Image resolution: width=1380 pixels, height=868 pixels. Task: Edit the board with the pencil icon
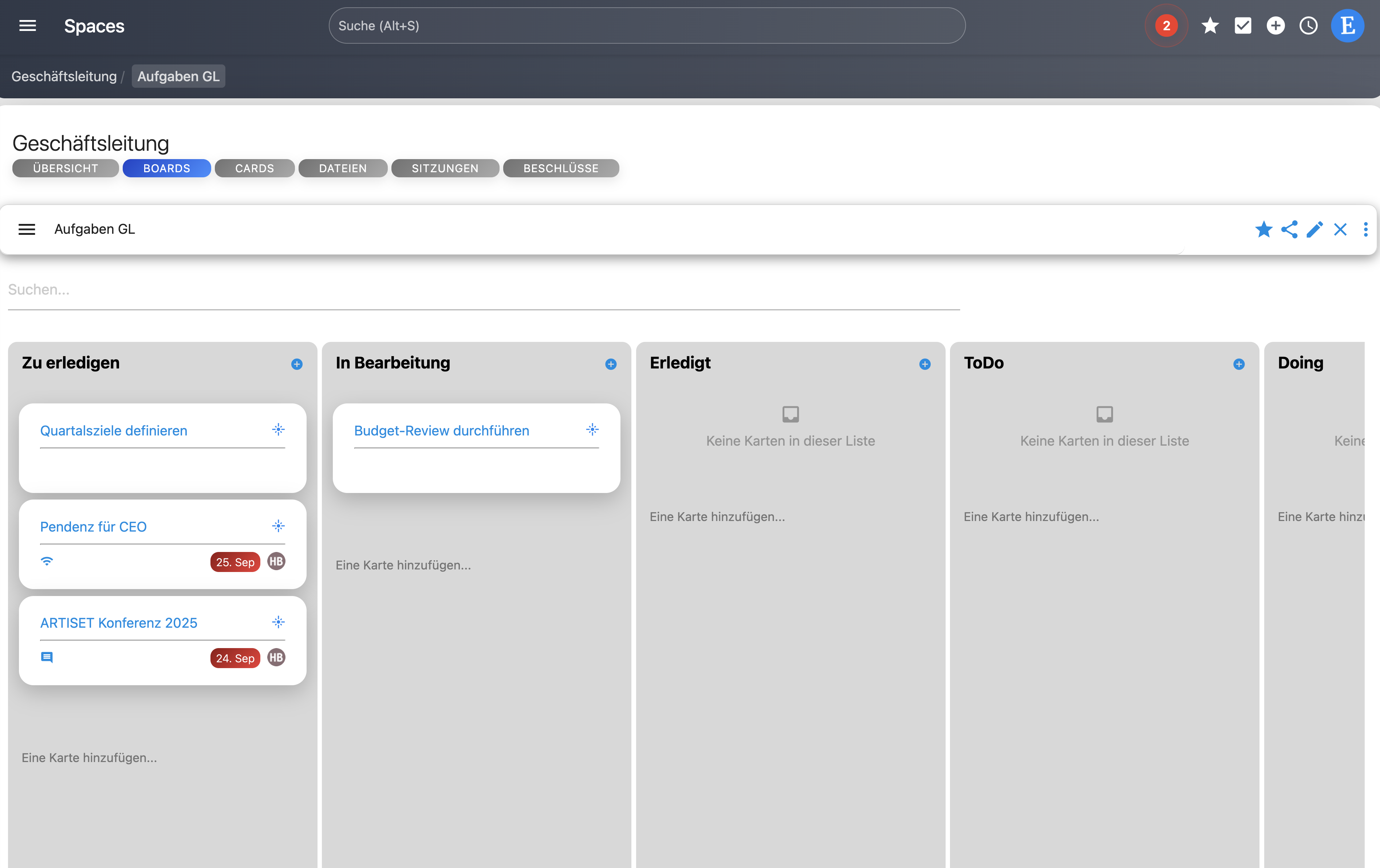pos(1315,229)
